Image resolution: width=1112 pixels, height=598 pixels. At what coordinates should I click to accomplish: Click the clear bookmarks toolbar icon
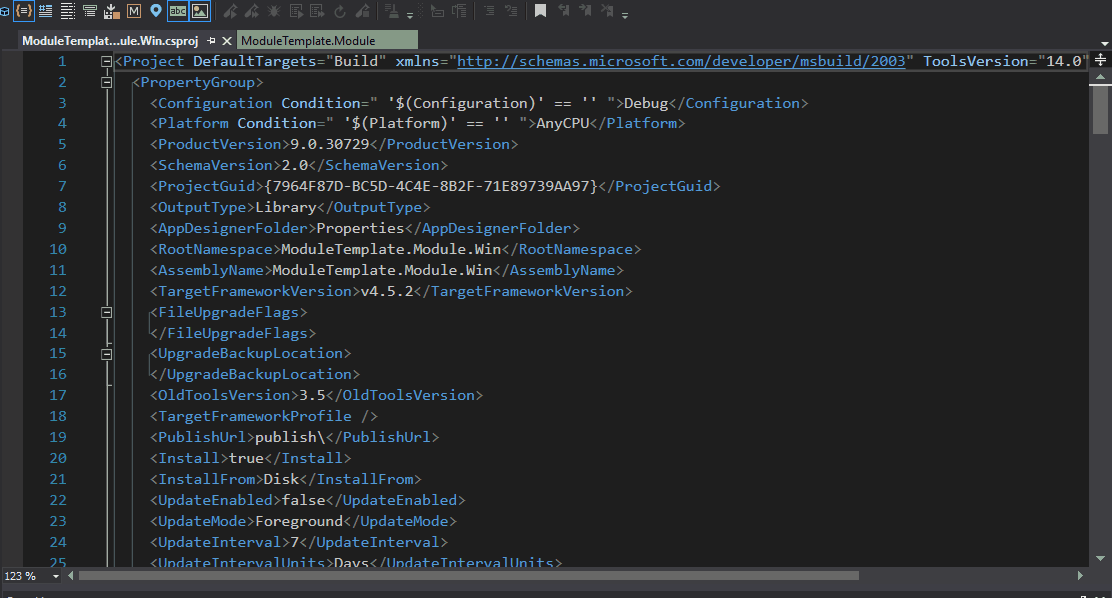pyautogui.click(x=607, y=11)
